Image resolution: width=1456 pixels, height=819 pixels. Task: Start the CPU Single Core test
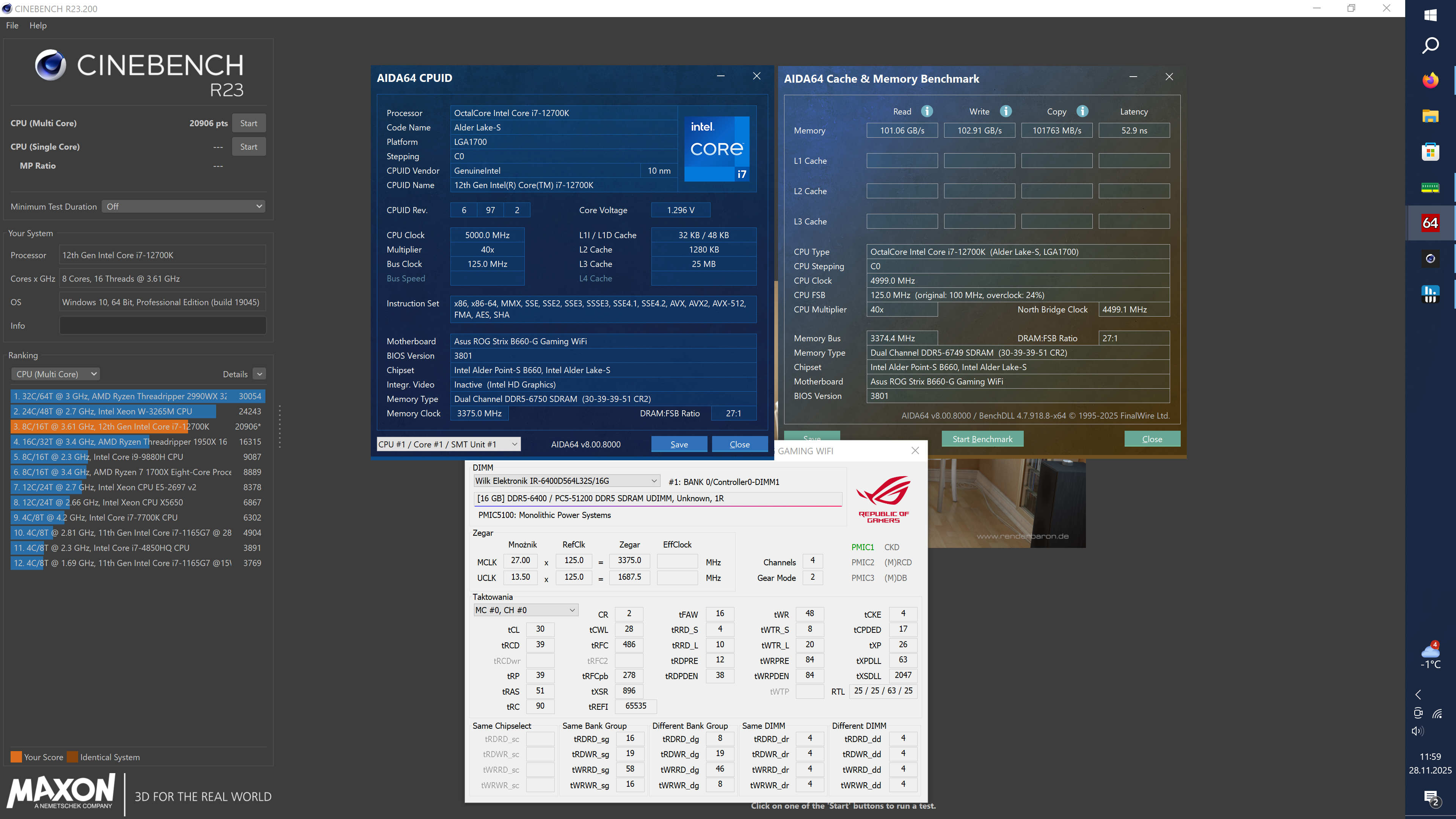[x=248, y=147]
